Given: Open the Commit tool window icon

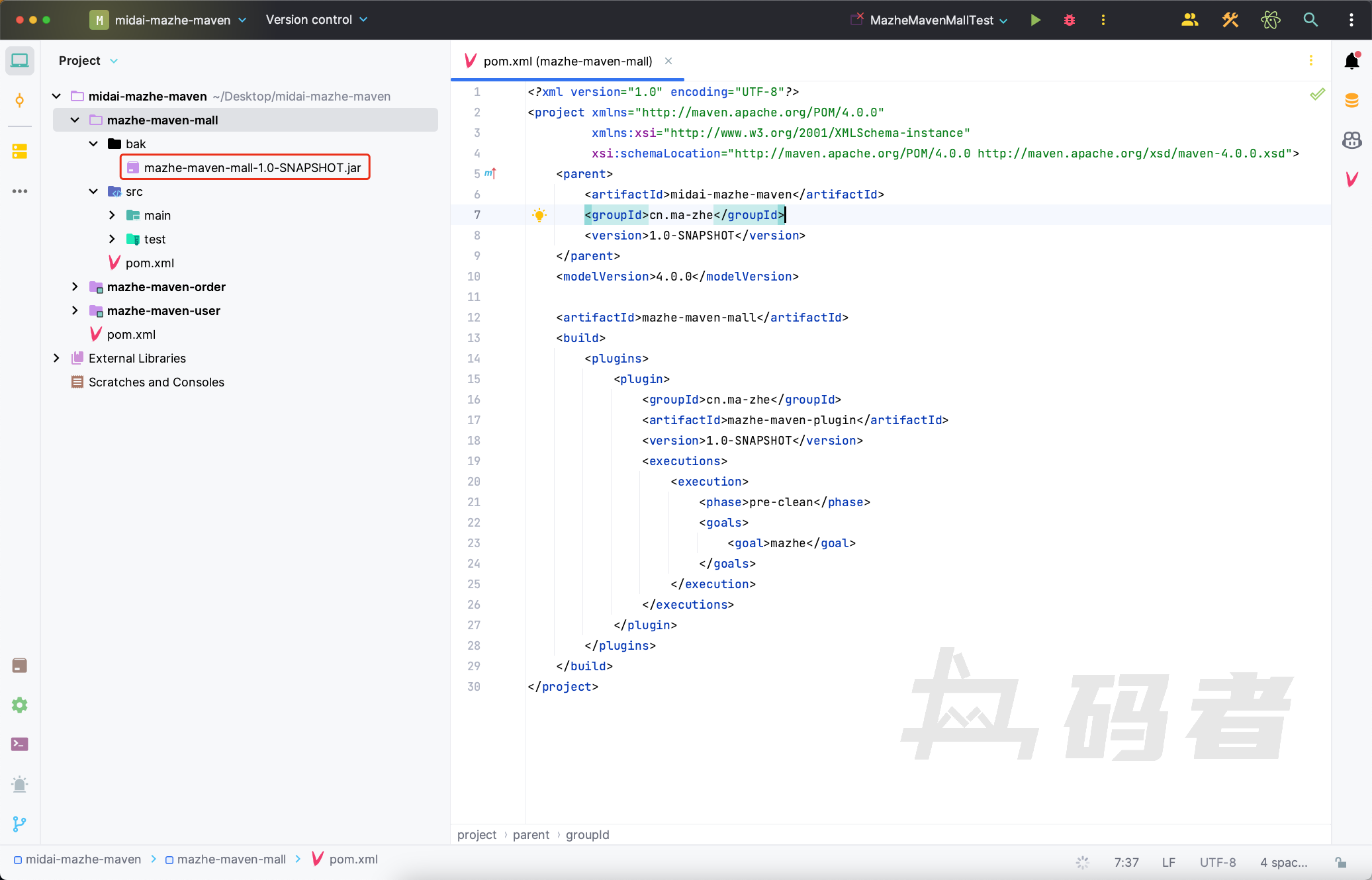Looking at the screenshot, I should coord(20,101).
